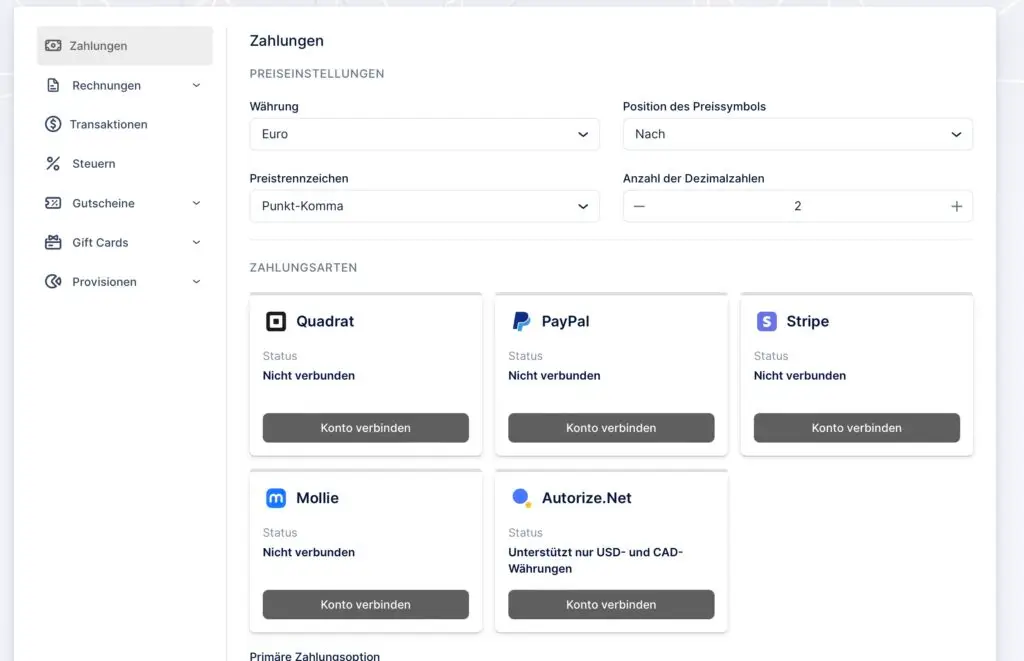This screenshot has width=1024, height=661.
Task: Open the Preistrennzeichen dropdown
Action: tap(424, 206)
